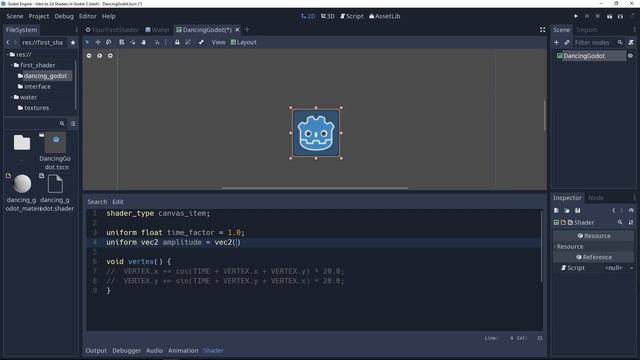Close the DancingGodot scene tab
The height and width of the screenshot is (360, 640).
(x=237, y=30)
